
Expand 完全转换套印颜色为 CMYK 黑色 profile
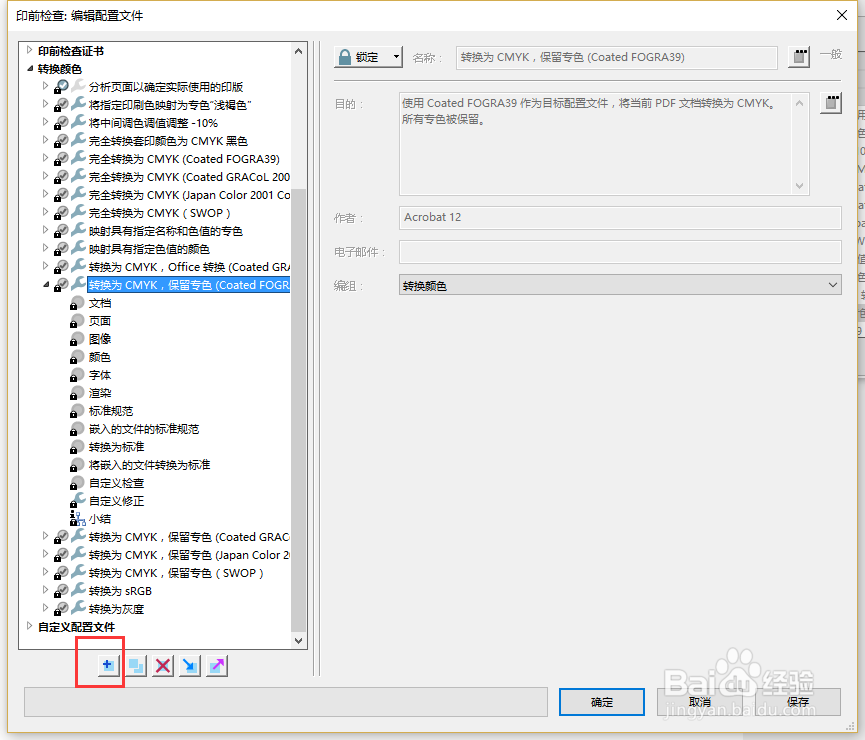pyautogui.click(x=46, y=140)
